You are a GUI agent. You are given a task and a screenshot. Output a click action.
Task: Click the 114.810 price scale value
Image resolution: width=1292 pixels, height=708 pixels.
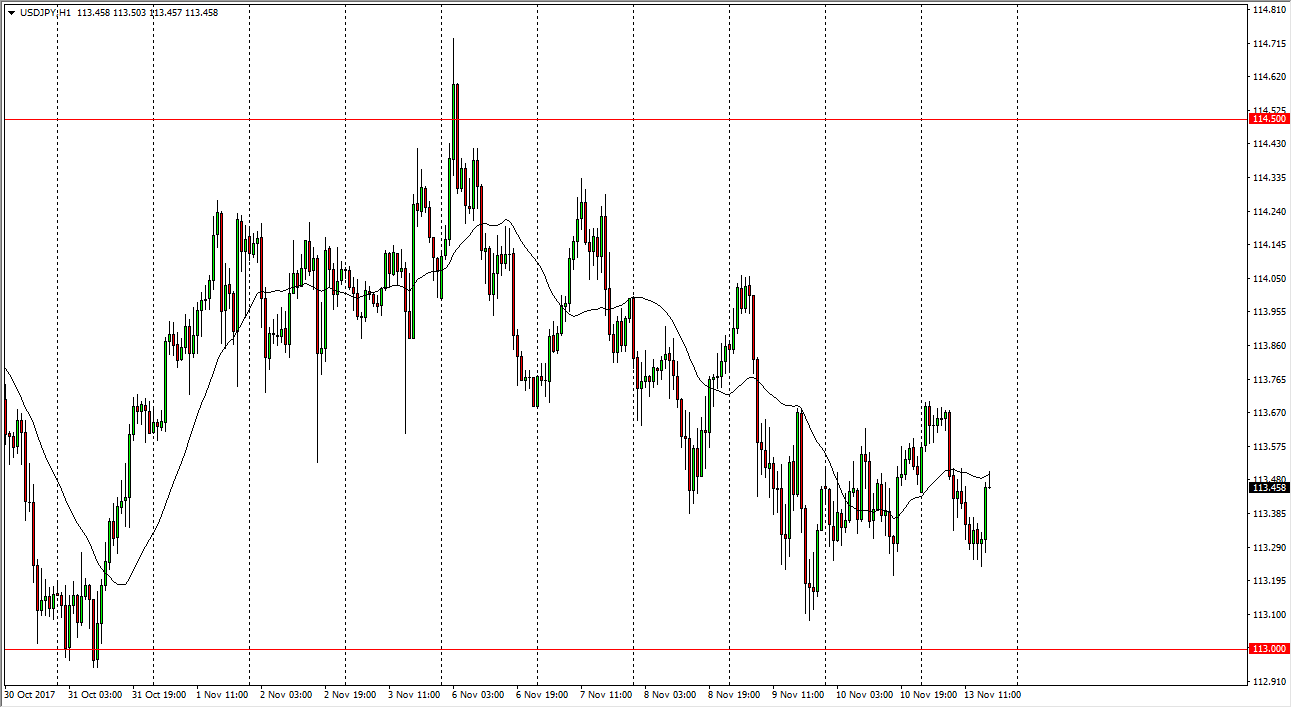click(1268, 10)
